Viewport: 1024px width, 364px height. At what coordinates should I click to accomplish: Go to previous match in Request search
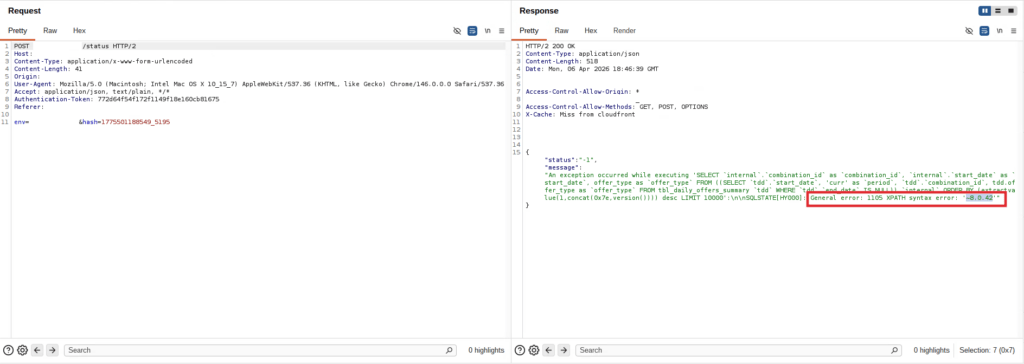pos(37,350)
